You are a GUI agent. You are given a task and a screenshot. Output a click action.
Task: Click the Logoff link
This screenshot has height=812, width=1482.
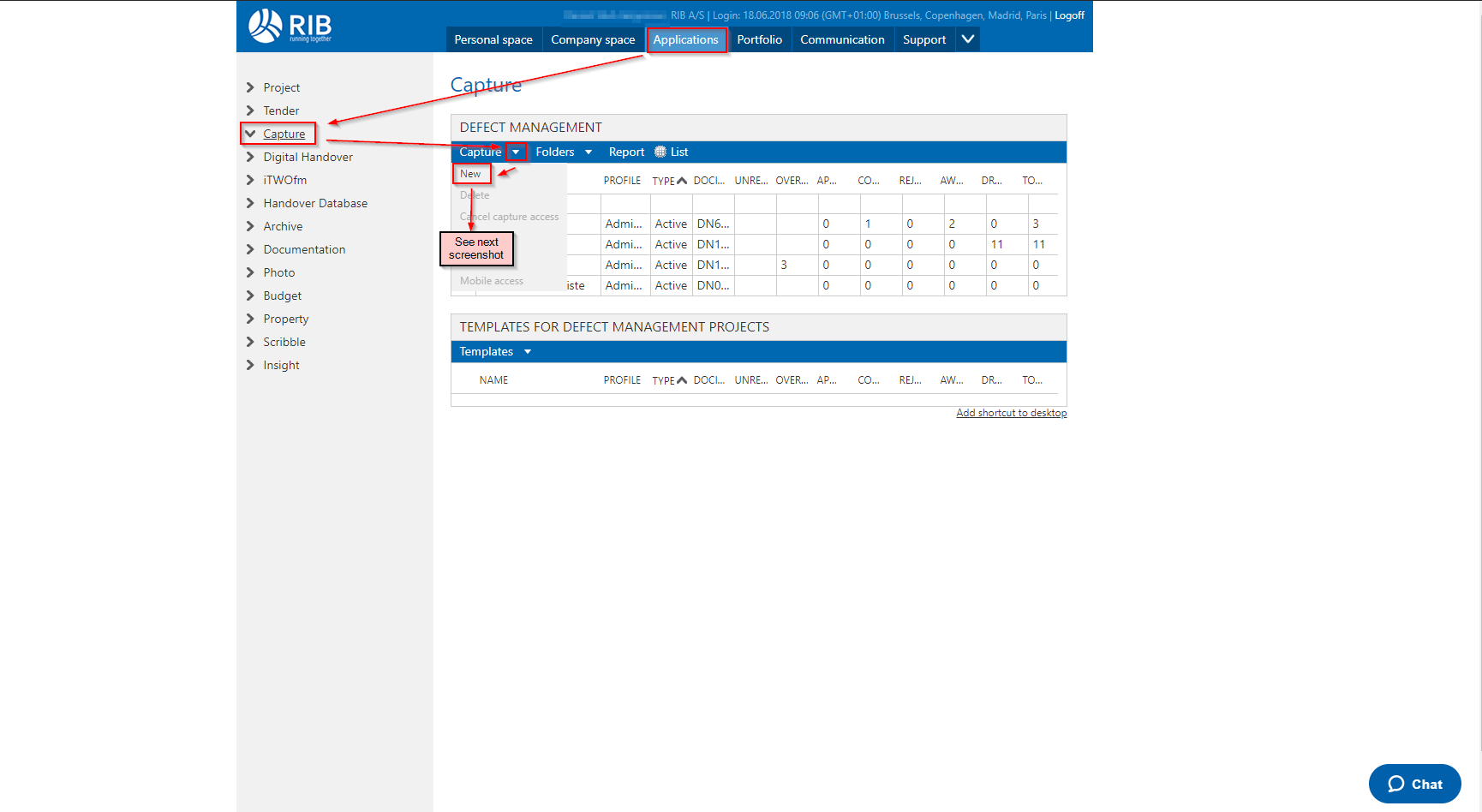point(1069,15)
